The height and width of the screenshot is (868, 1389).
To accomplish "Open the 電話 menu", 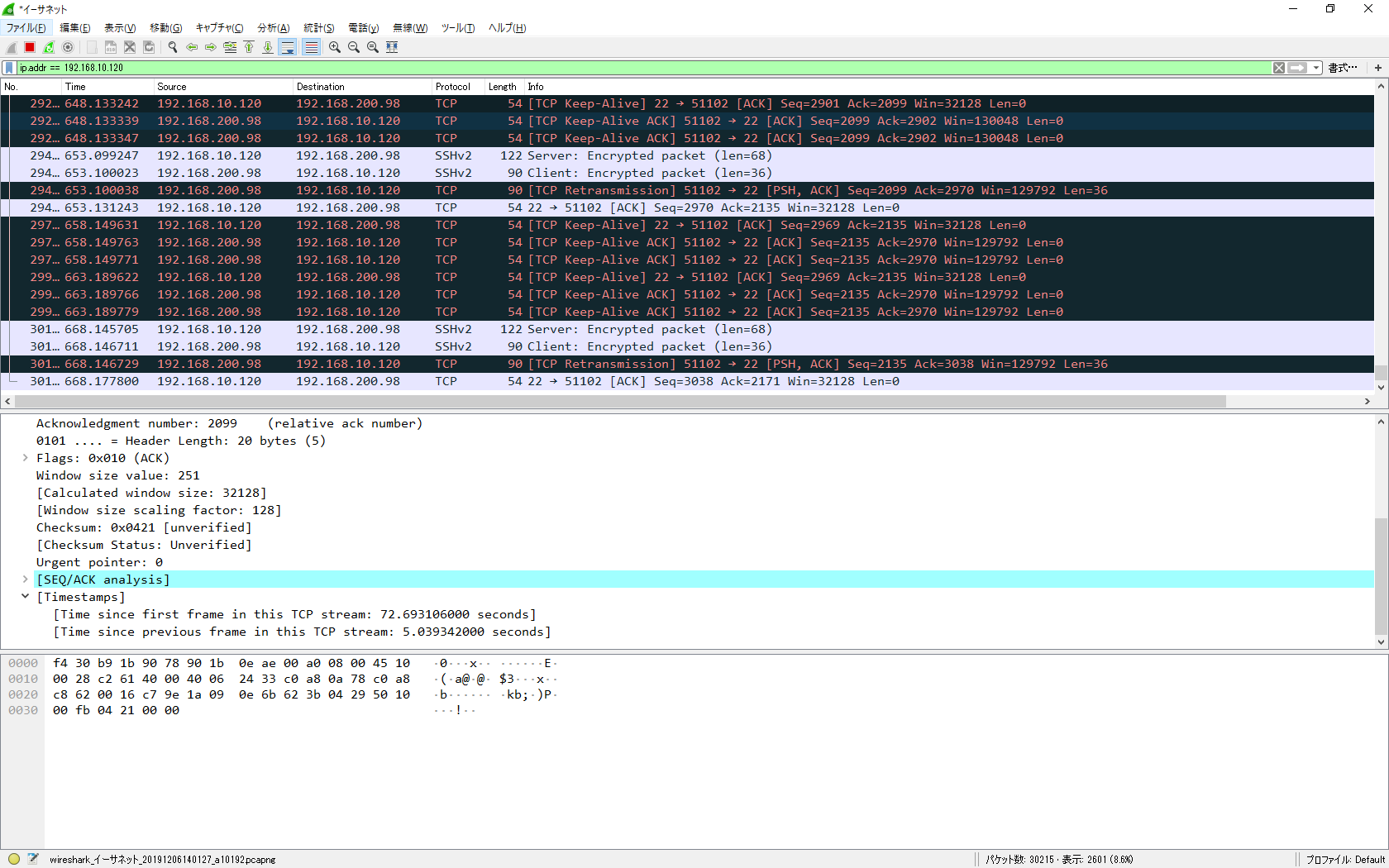I will [x=364, y=28].
